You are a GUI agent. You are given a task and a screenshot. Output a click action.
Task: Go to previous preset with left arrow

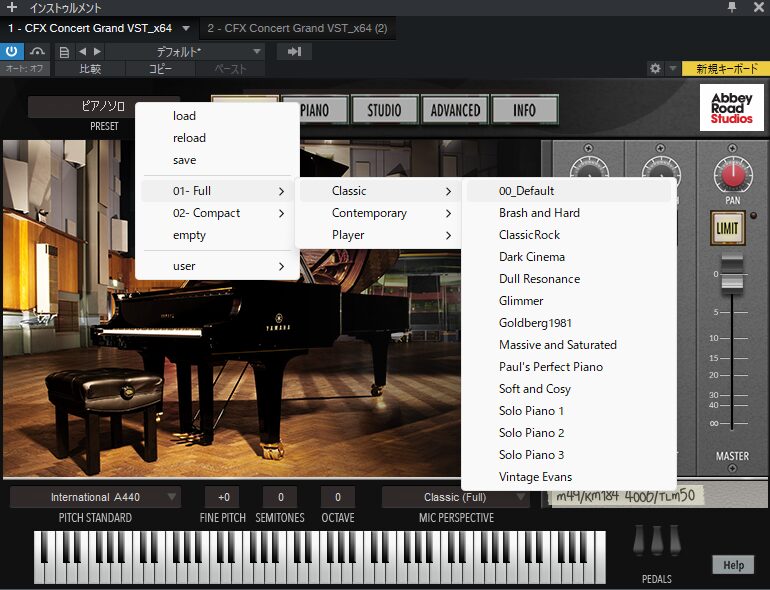82,52
